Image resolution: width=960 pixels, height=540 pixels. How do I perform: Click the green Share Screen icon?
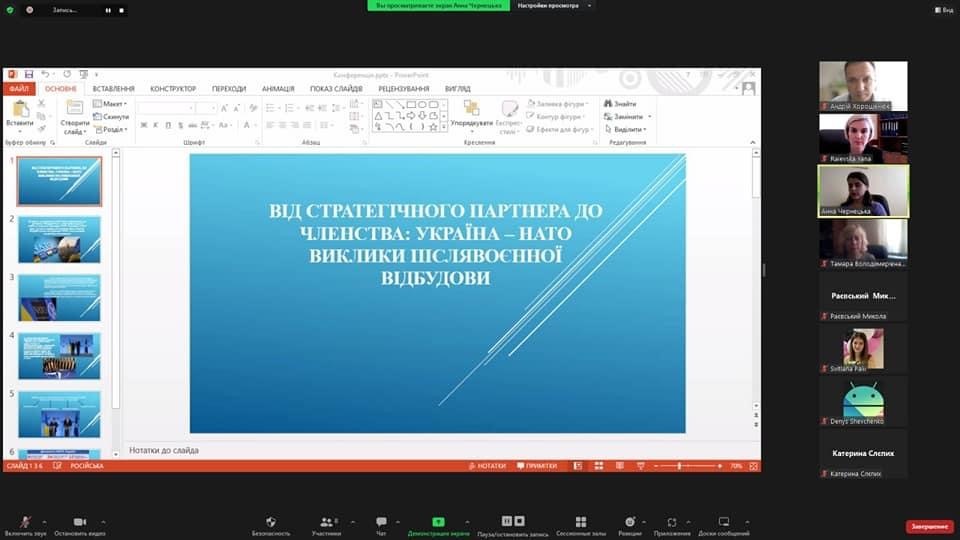(438, 522)
